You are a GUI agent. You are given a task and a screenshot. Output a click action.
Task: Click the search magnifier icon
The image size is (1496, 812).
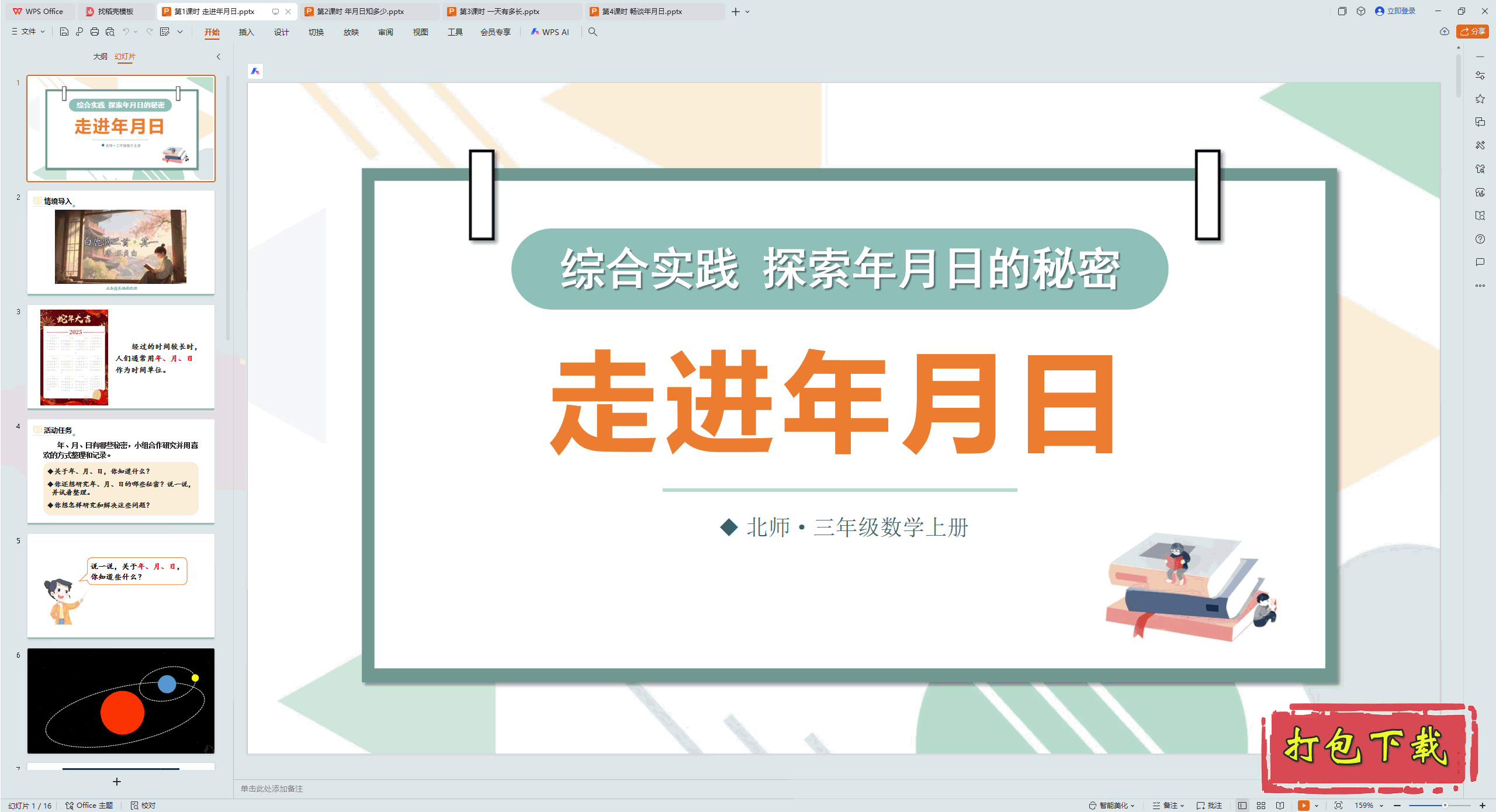point(593,32)
